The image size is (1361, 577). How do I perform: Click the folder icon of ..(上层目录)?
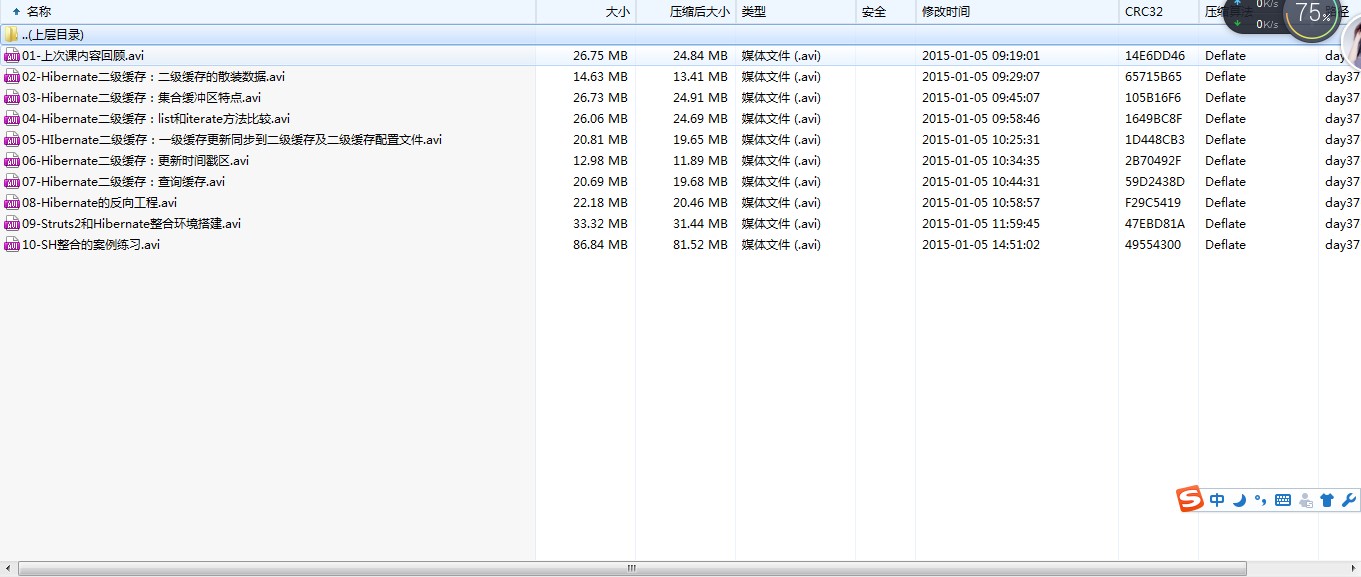[12, 35]
